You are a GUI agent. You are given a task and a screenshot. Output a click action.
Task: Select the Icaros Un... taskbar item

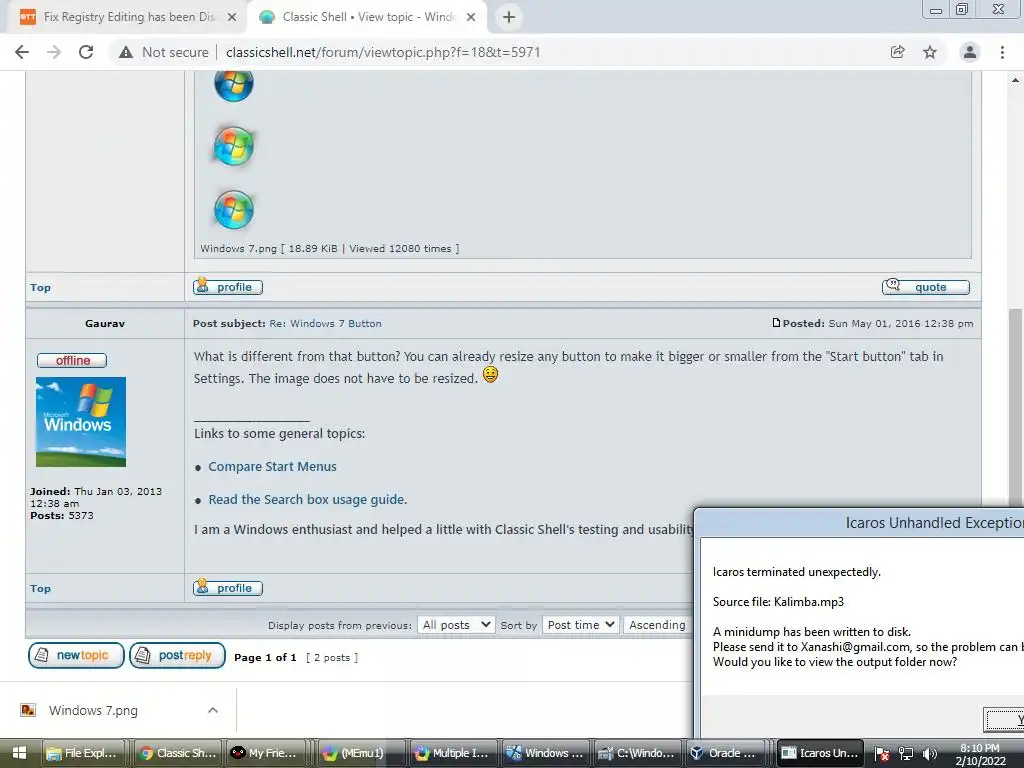pyautogui.click(x=821, y=754)
